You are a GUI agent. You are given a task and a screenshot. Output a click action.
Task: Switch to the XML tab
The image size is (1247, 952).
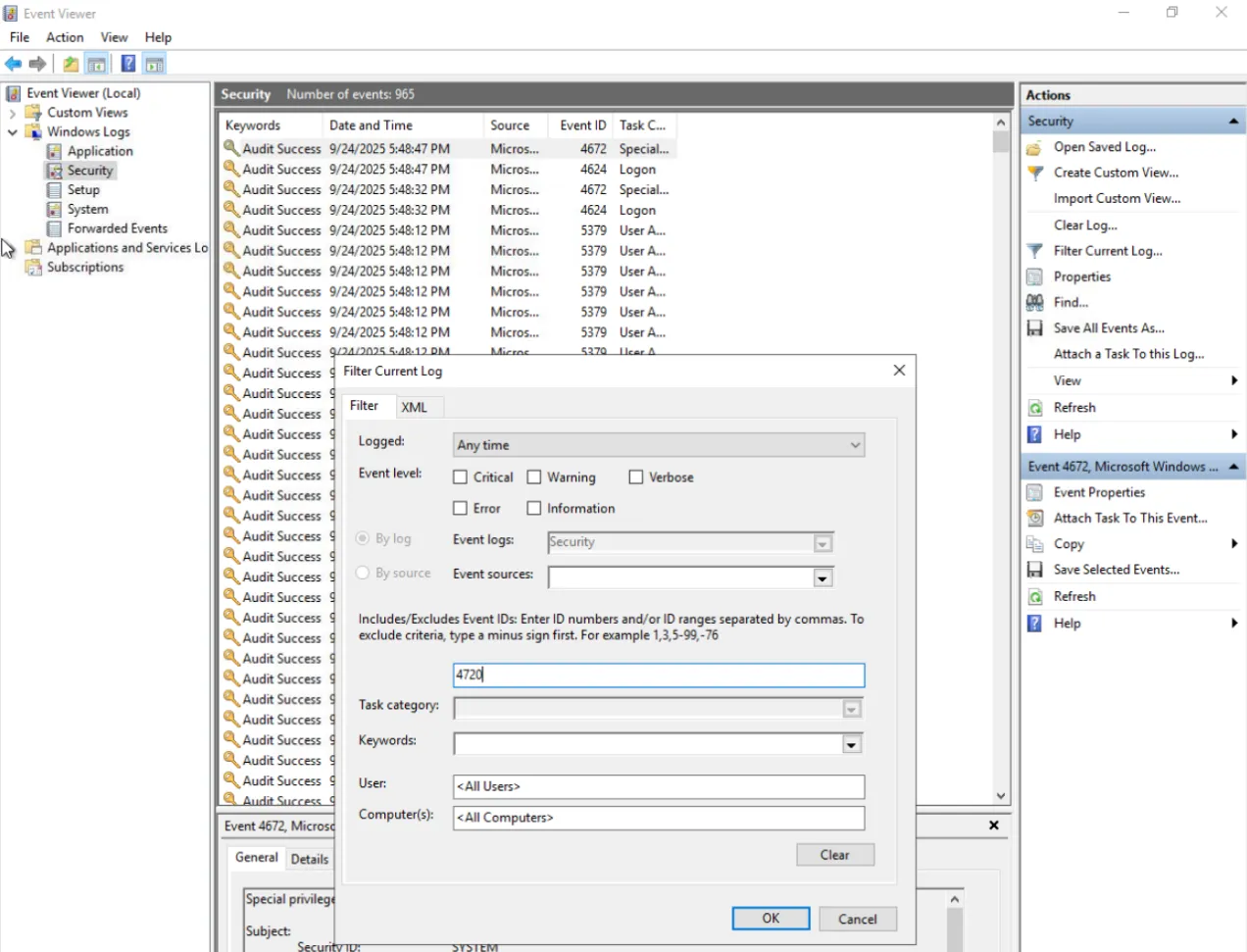click(x=414, y=407)
